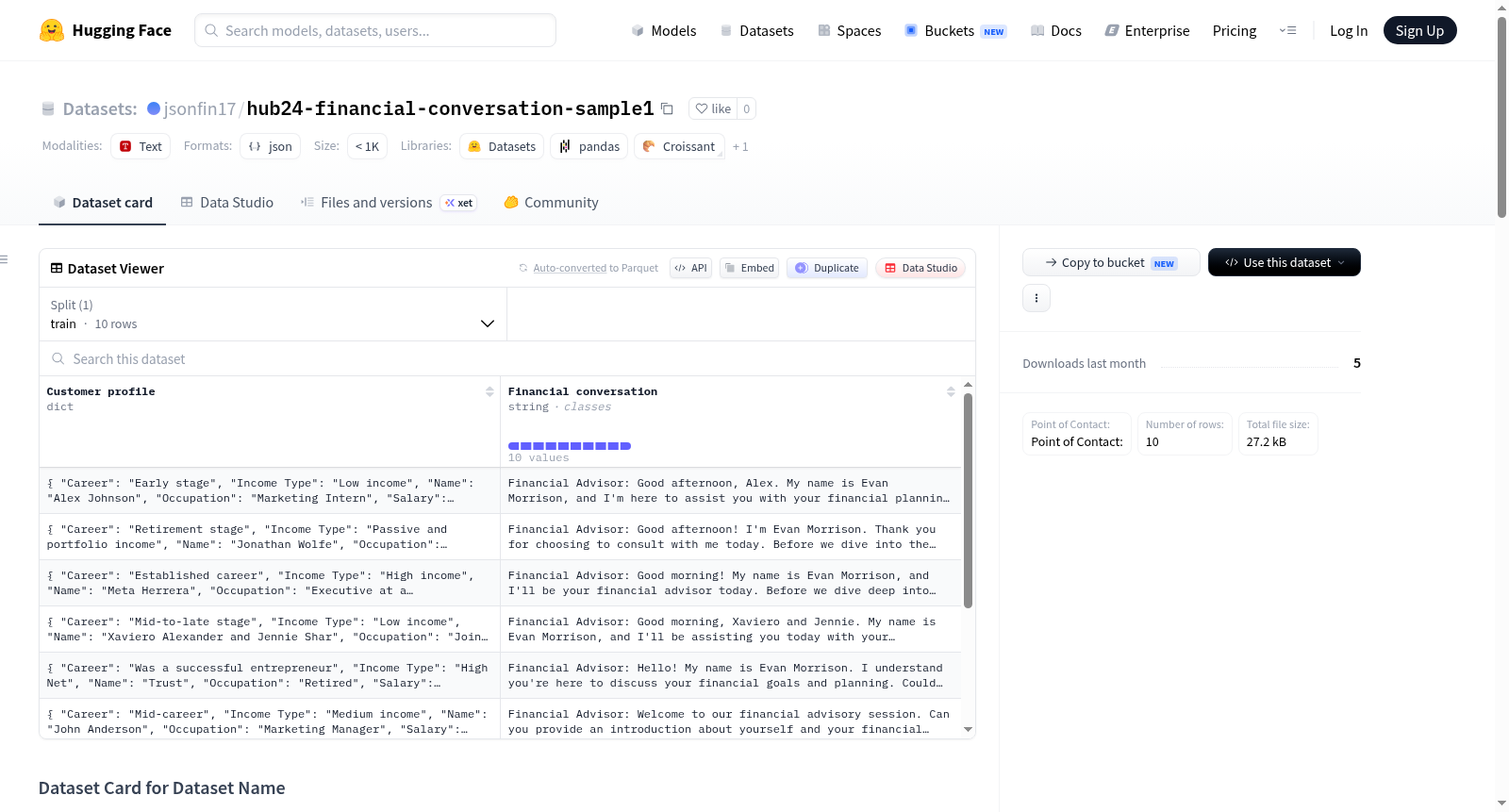Copy dataset name with the copy icon
Viewport: 1509px width, 812px height.
(667, 108)
